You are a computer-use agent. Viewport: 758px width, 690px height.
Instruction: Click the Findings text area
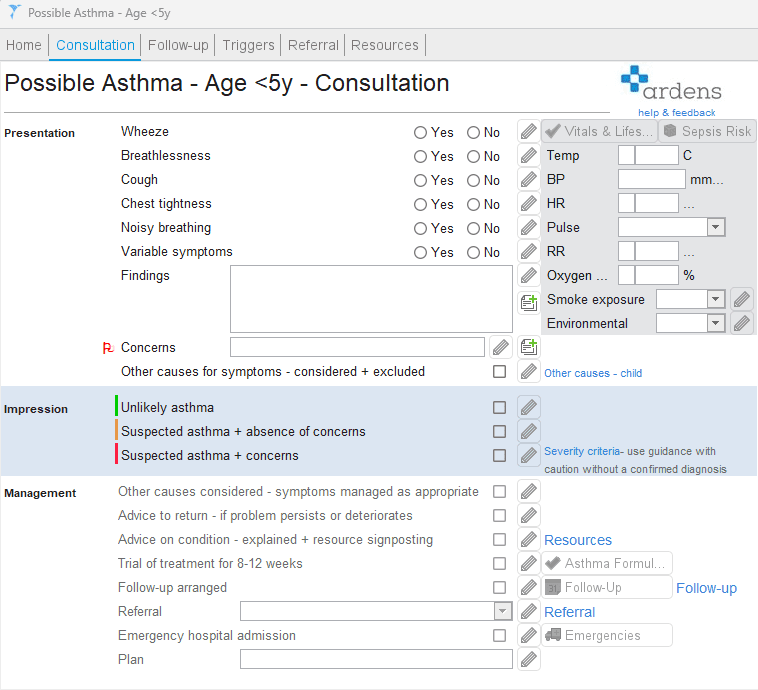(x=371, y=299)
